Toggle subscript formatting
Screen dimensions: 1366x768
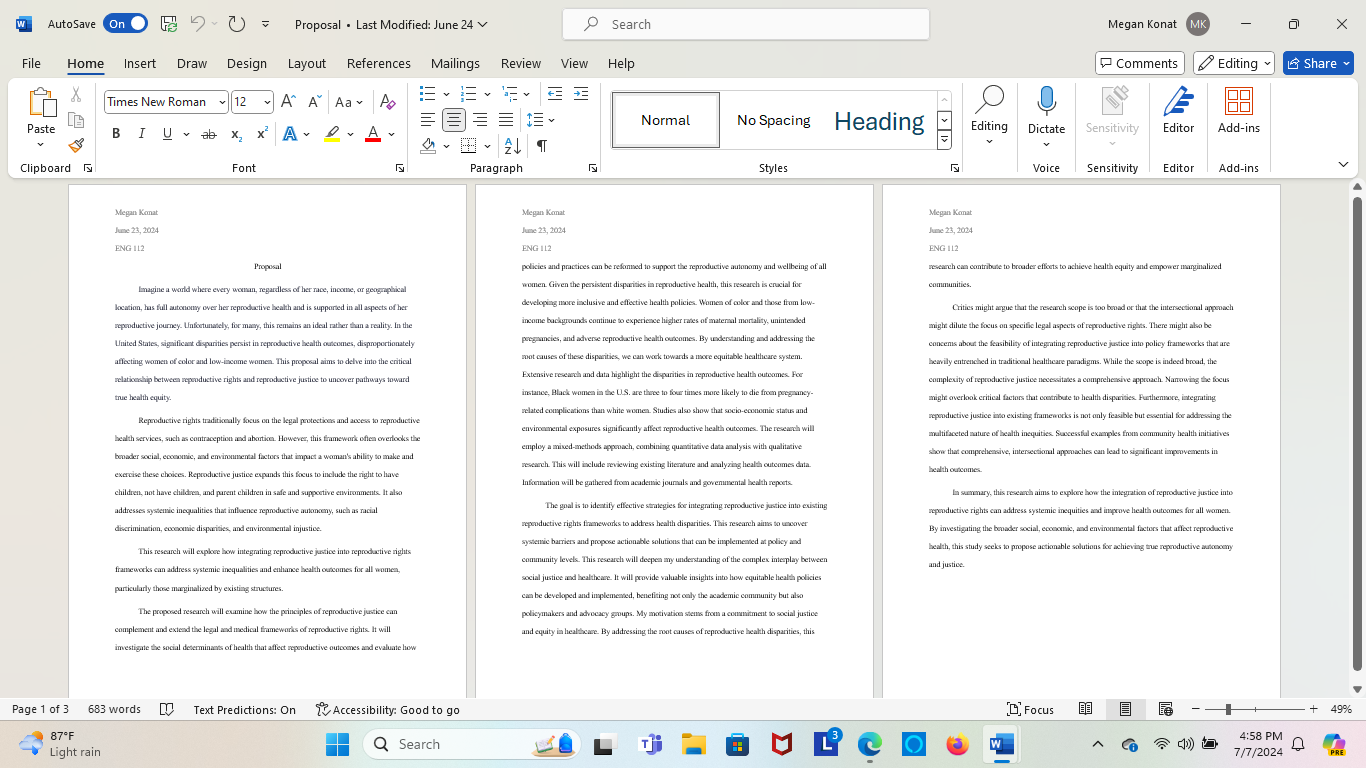click(x=234, y=133)
